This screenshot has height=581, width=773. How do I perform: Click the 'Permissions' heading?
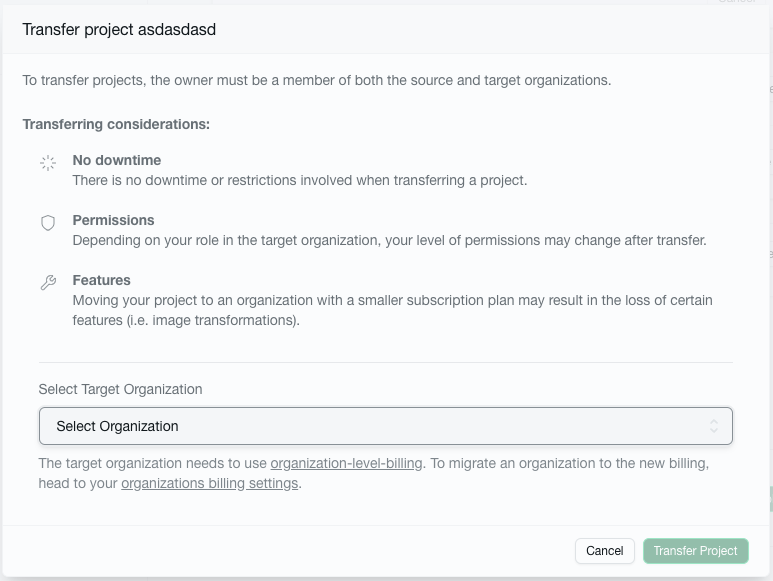coord(113,220)
